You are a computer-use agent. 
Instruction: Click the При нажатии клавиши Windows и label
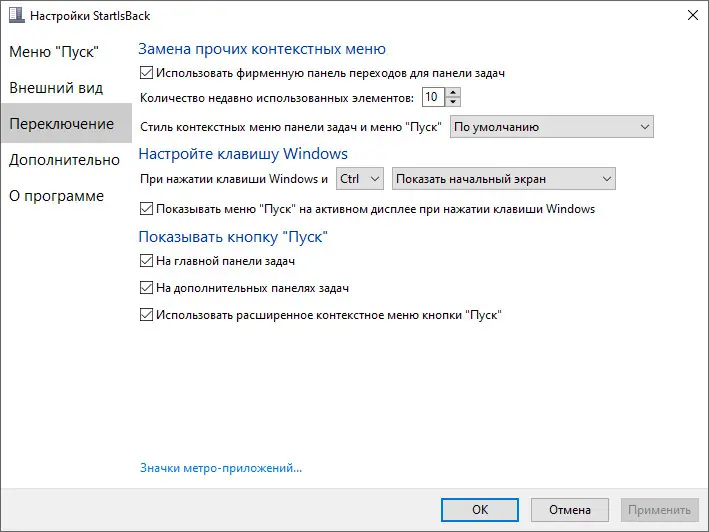[x=234, y=179]
